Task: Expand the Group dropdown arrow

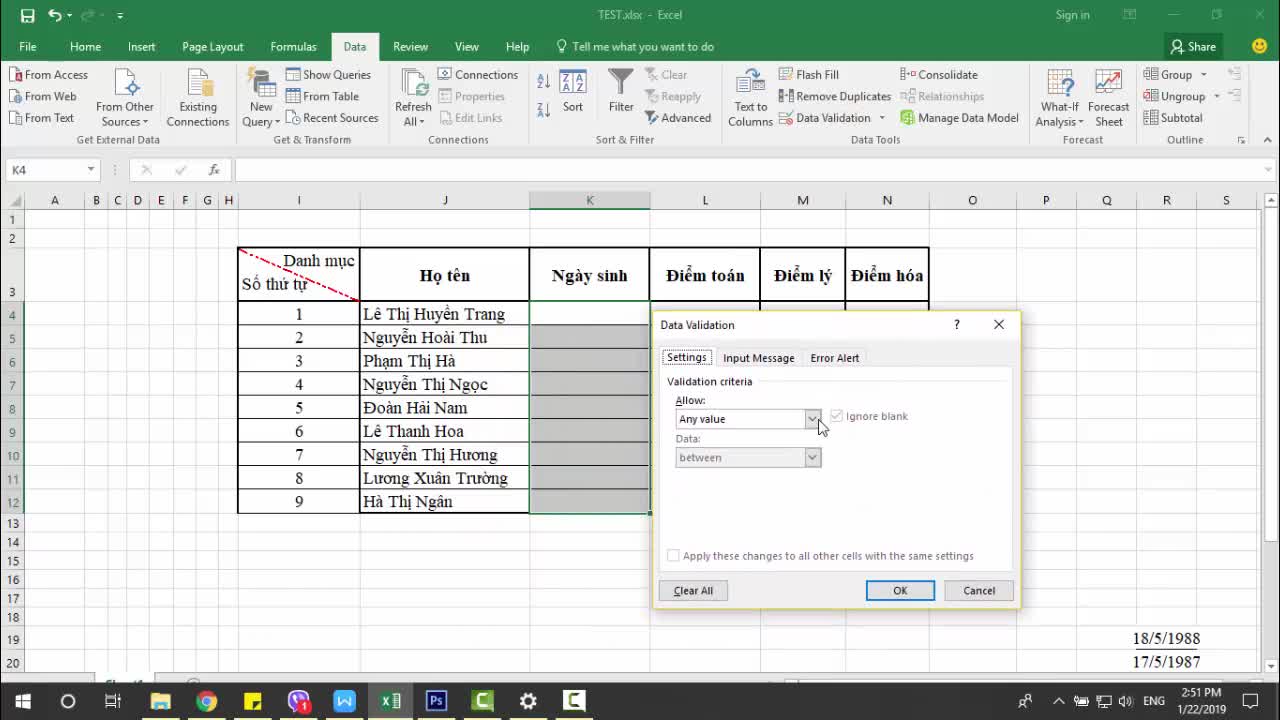Action: tap(1203, 75)
